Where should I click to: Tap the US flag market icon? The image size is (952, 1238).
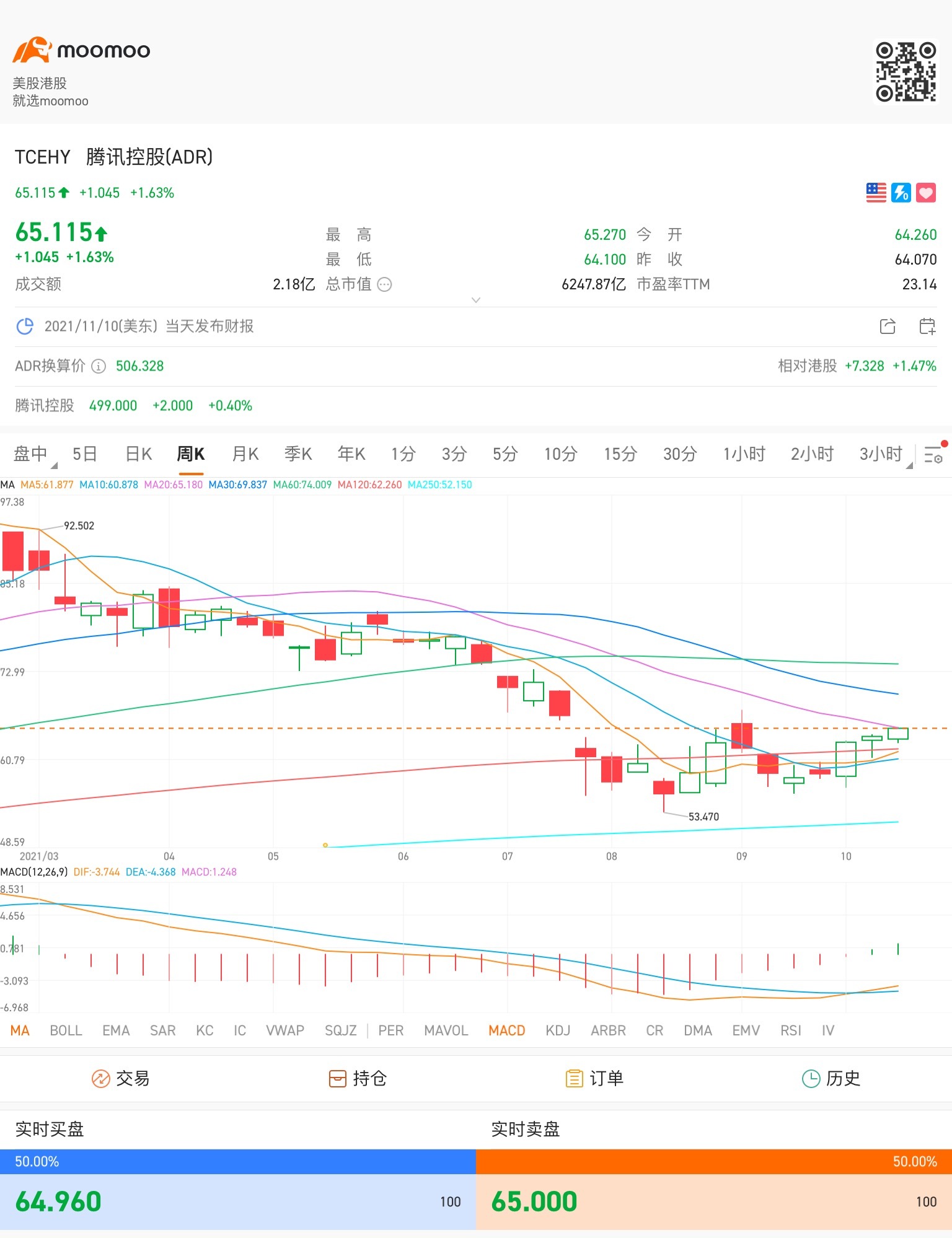876,193
